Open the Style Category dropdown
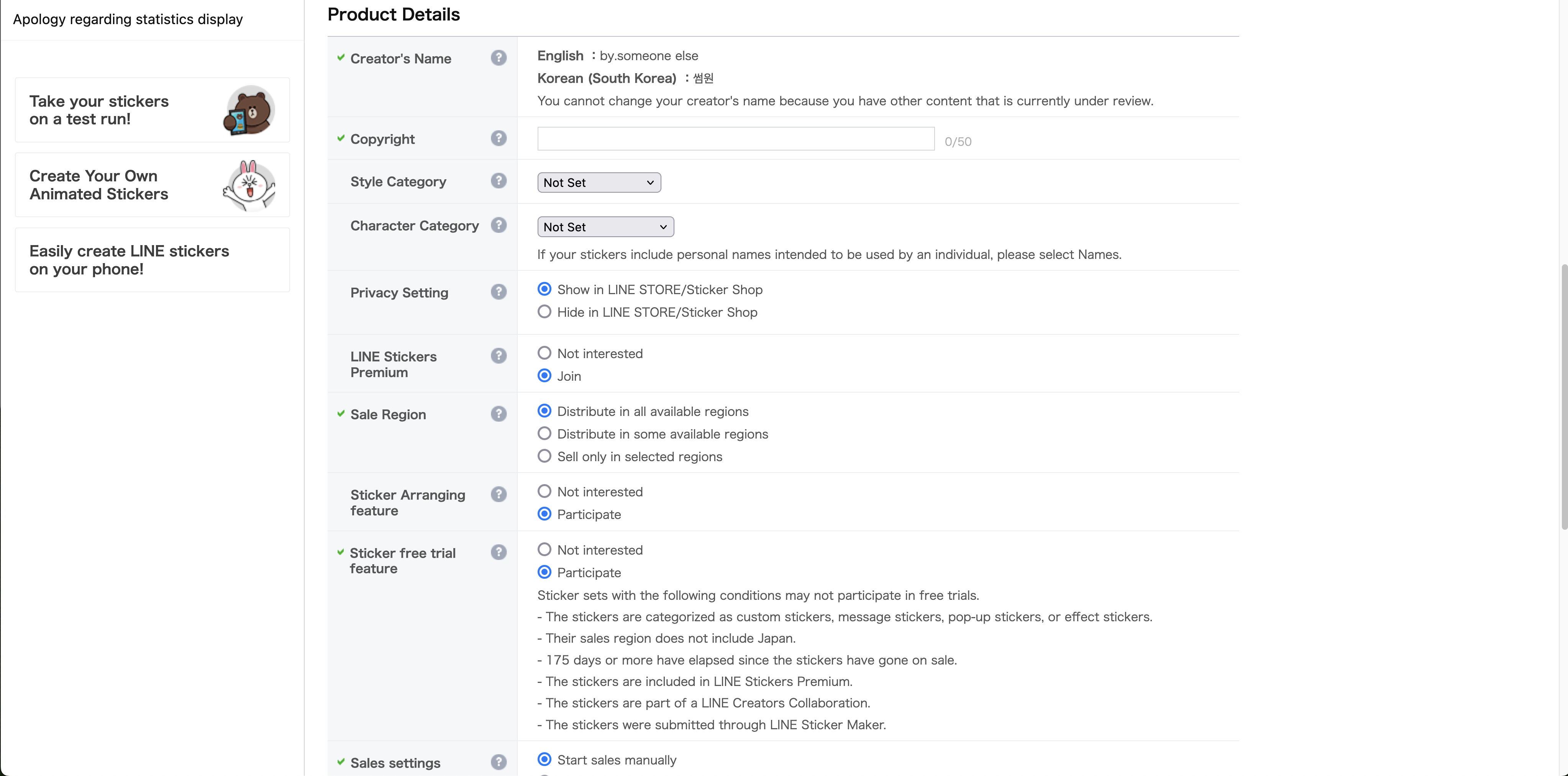The height and width of the screenshot is (776, 1568). click(x=599, y=183)
